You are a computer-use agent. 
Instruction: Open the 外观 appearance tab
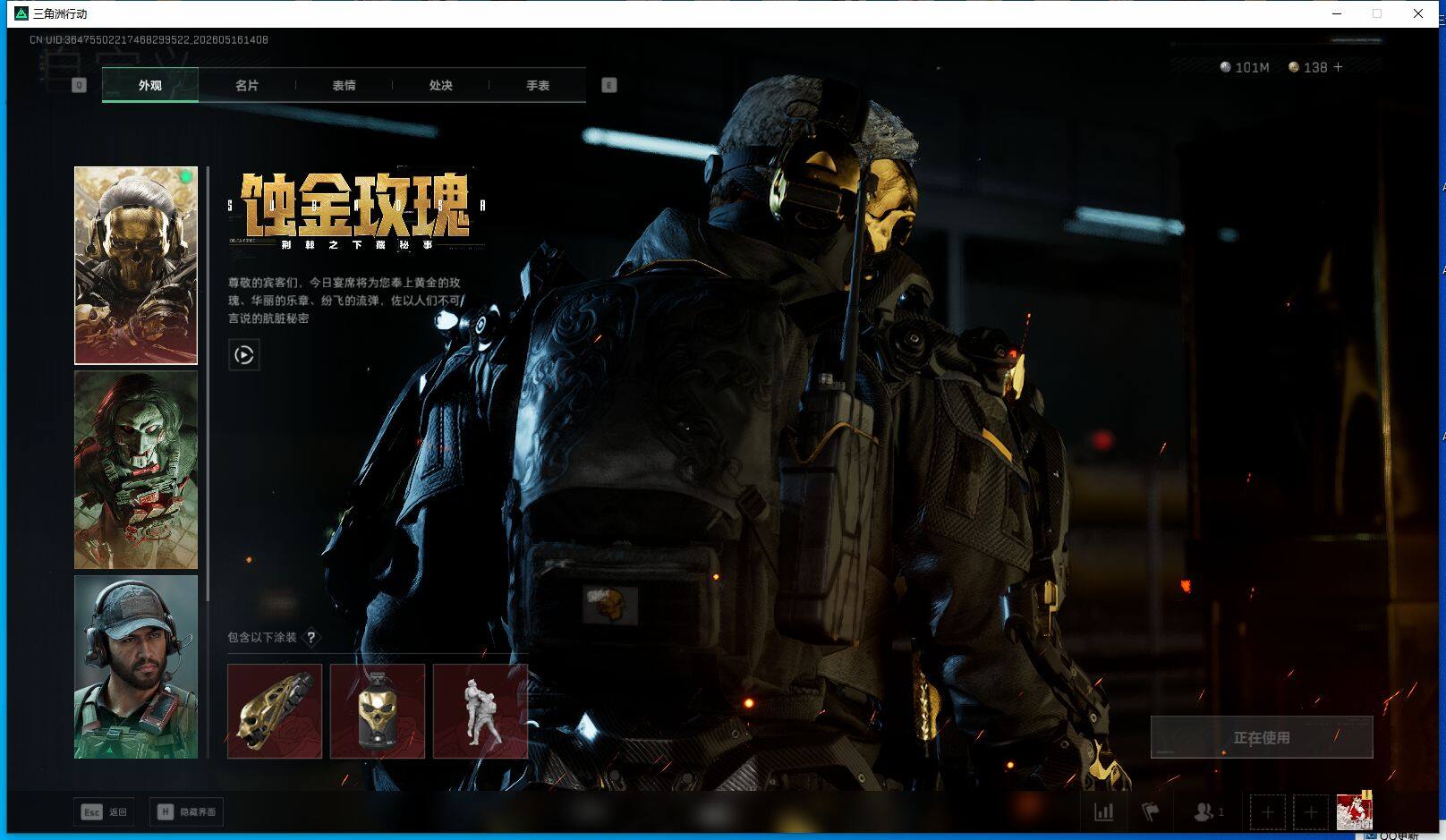(x=149, y=85)
